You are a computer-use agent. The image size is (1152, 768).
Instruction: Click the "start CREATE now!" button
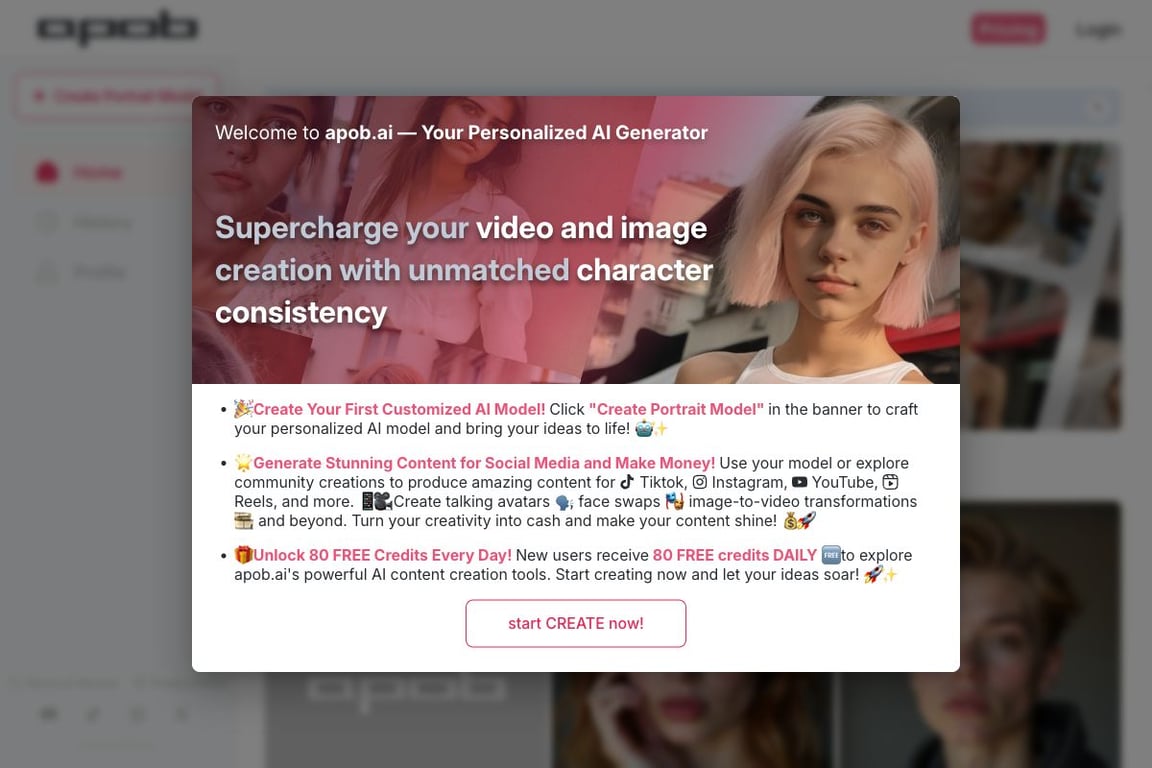(575, 623)
